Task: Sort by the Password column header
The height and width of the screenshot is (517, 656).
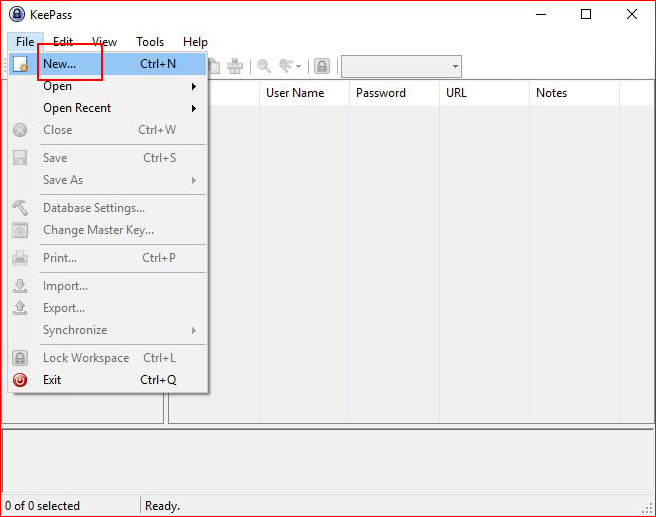Action: click(x=394, y=93)
